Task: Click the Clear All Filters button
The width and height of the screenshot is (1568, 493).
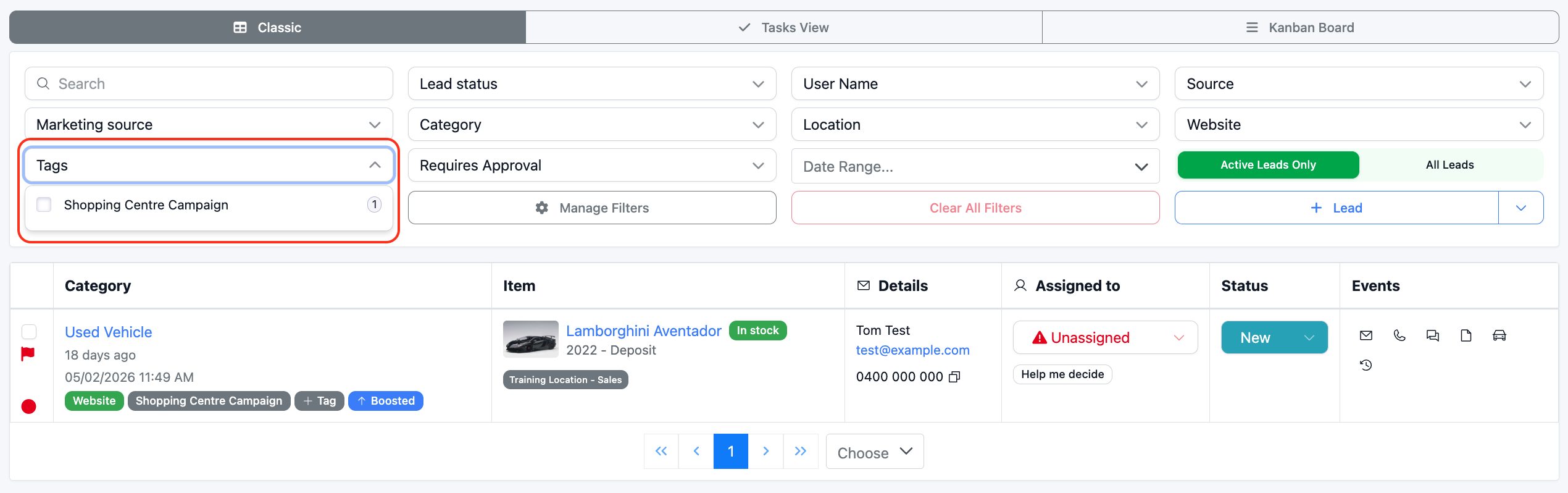Action: [975, 208]
